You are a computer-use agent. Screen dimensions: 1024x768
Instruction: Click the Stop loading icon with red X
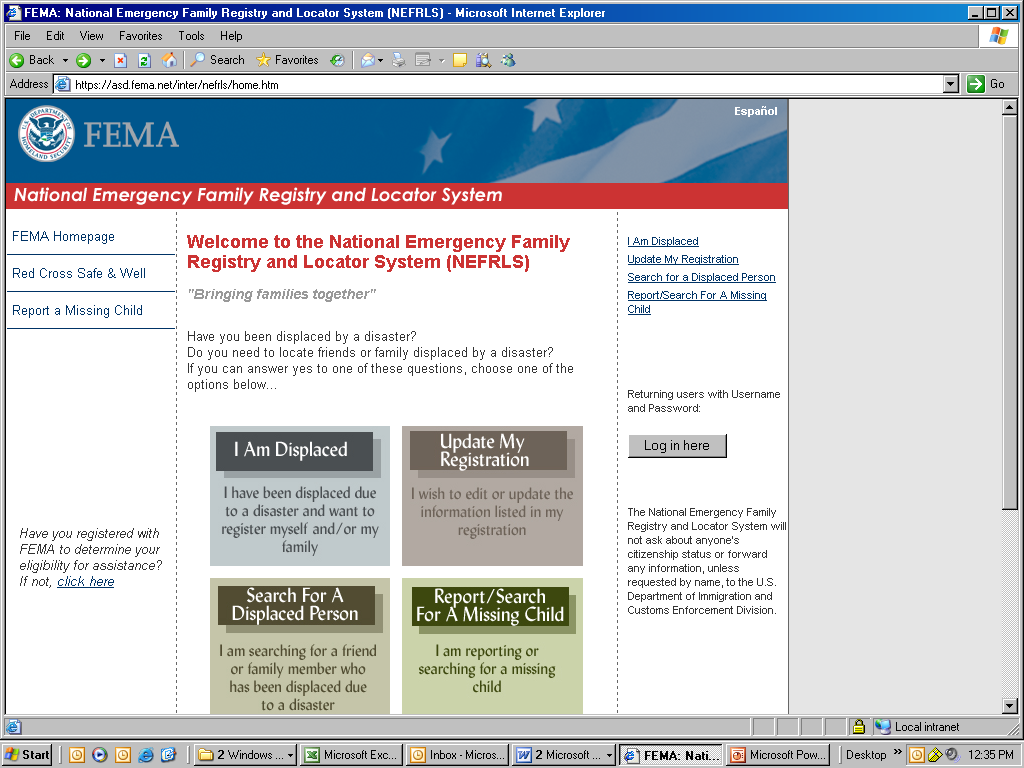(120, 61)
